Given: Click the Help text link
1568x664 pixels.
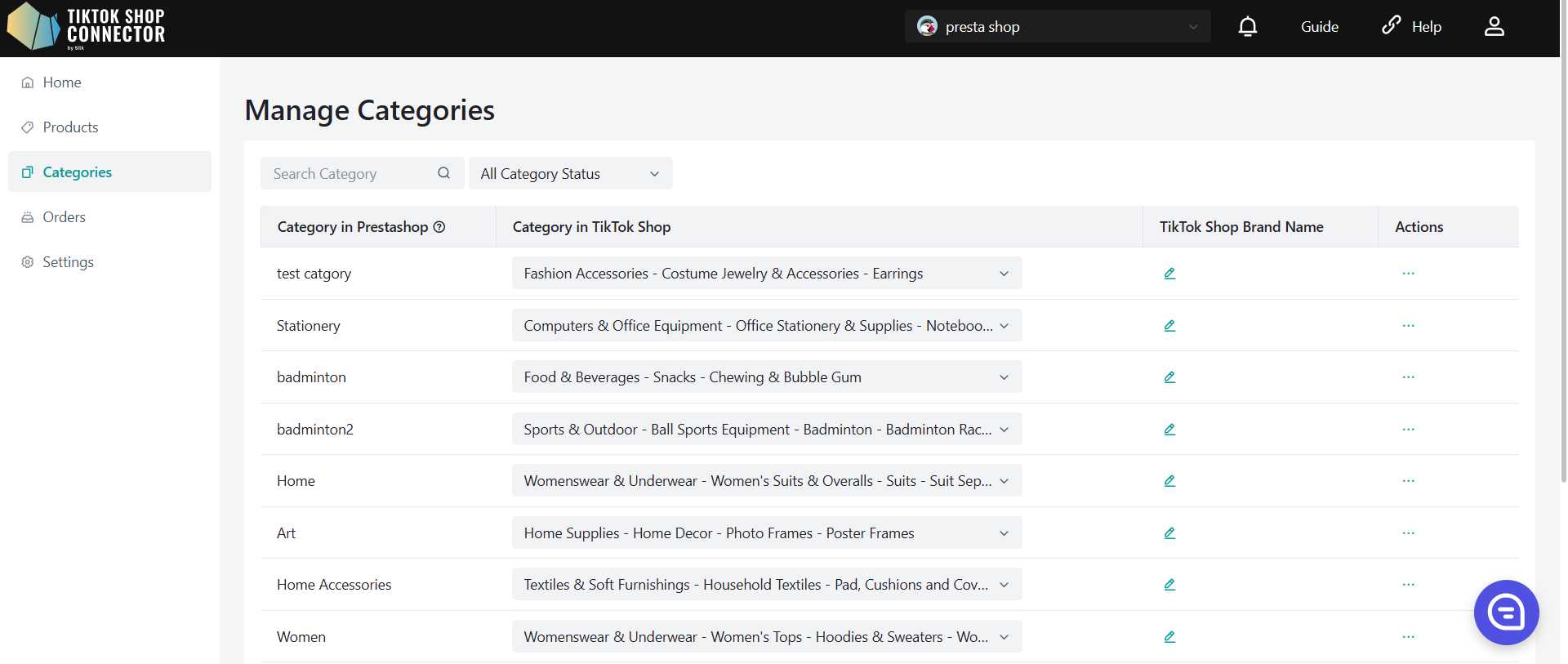Looking at the screenshot, I should pos(1426,27).
